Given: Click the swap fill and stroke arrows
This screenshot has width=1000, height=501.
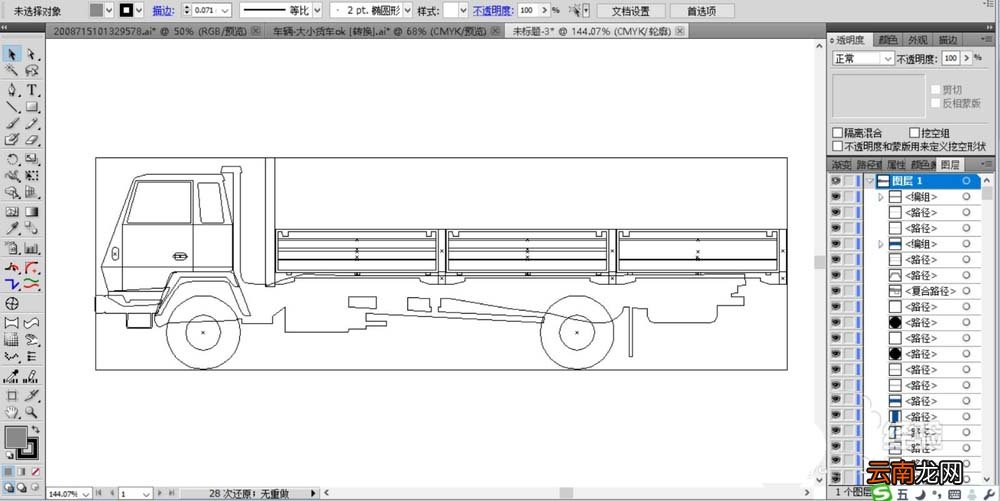Looking at the screenshot, I should click(x=35, y=430).
